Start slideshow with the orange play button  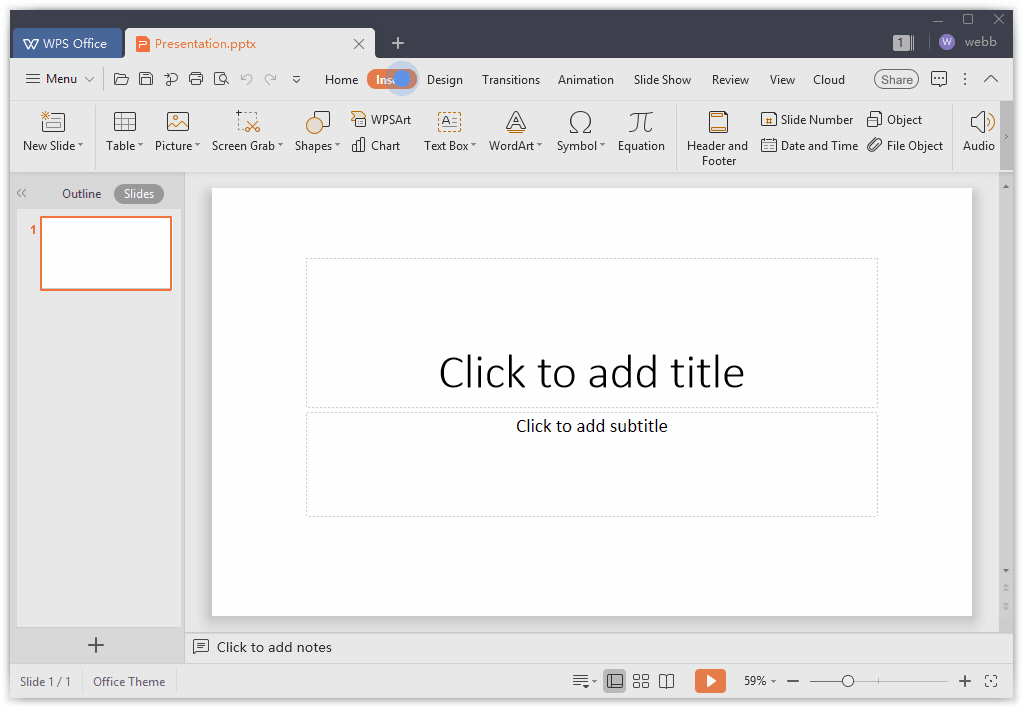coord(710,681)
